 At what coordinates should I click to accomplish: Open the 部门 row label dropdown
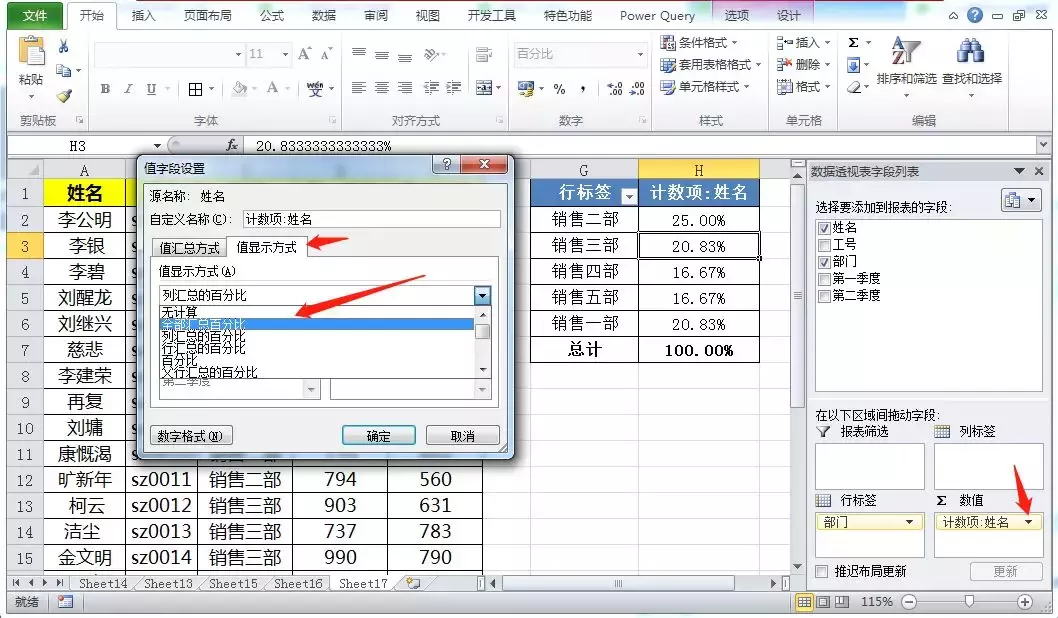[909, 522]
